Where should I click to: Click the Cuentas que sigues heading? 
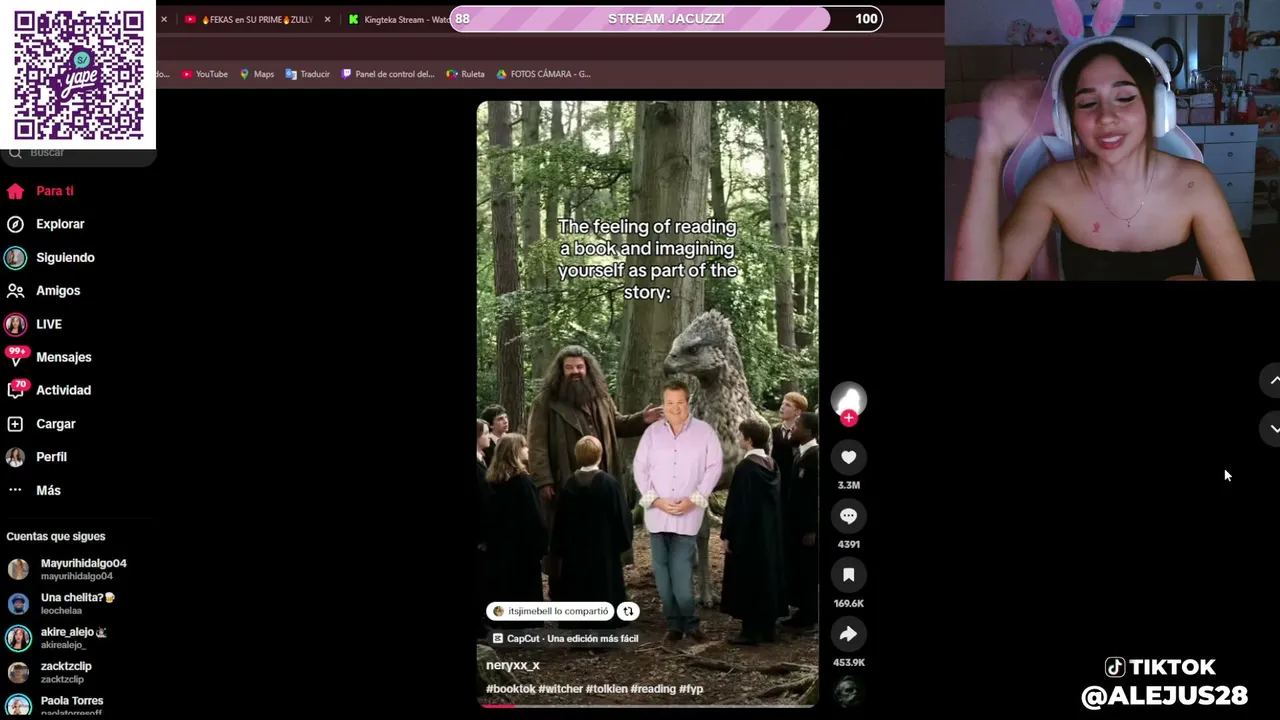click(56, 537)
